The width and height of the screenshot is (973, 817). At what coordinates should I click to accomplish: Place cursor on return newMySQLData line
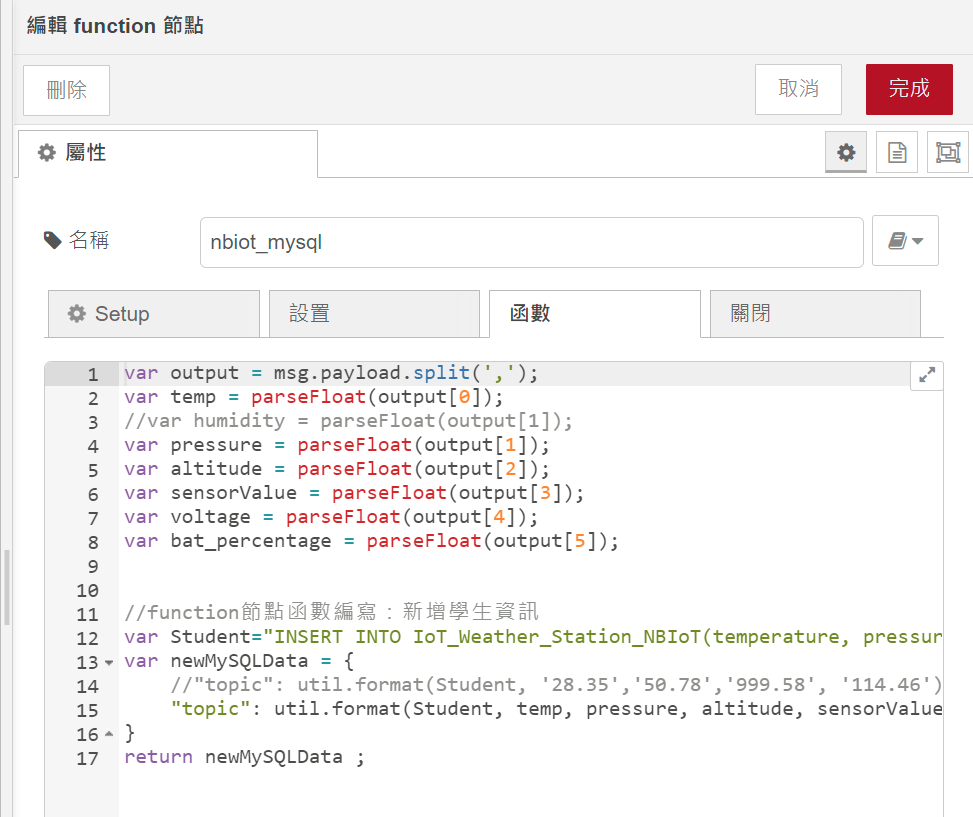click(x=245, y=758)
